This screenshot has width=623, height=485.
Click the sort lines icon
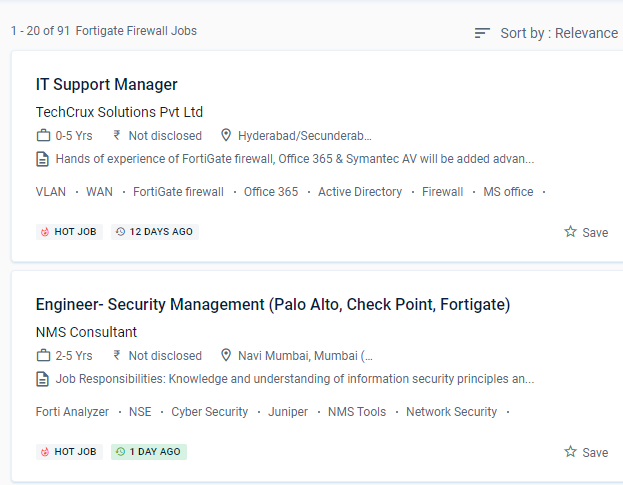[482, 33]
